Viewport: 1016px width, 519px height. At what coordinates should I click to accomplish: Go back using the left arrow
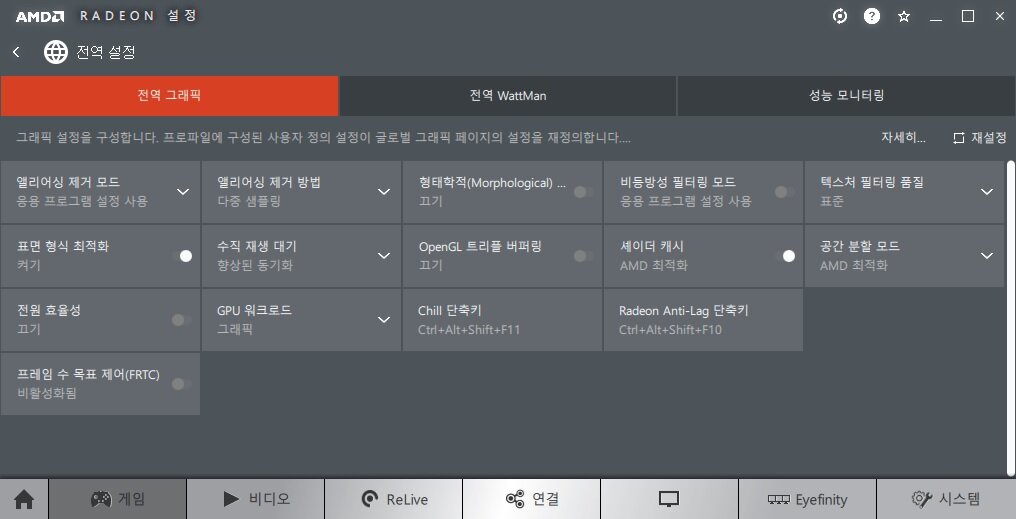coord(17,52)
